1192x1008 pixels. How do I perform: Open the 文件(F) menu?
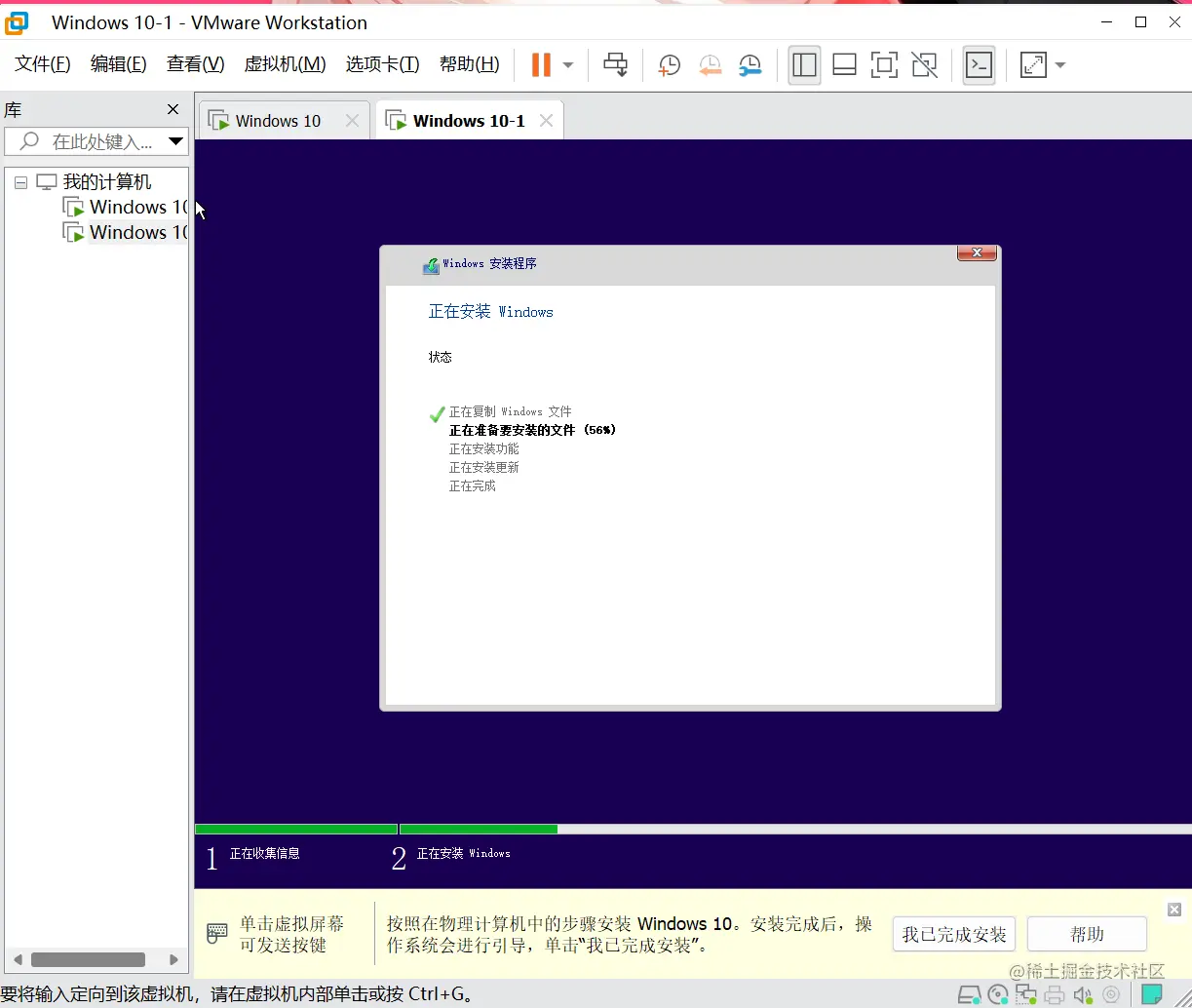pos(43,64)
